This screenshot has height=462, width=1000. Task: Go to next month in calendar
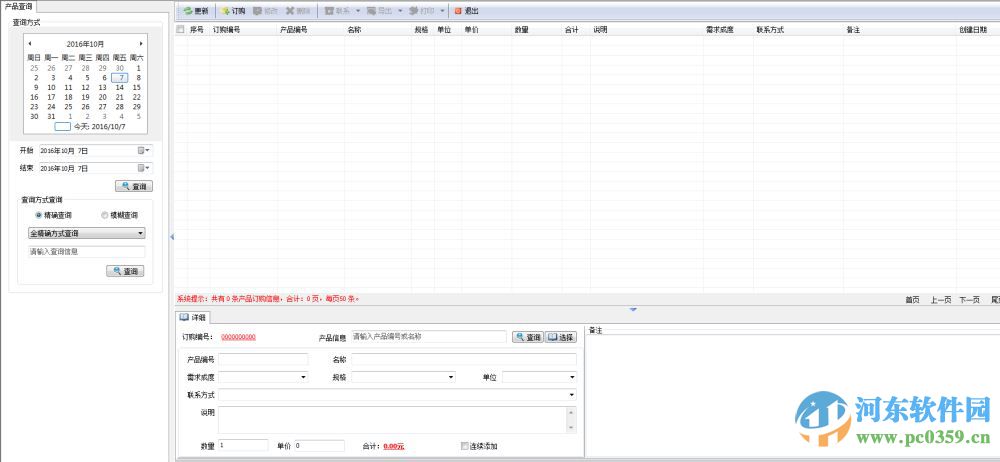(141, 43)
